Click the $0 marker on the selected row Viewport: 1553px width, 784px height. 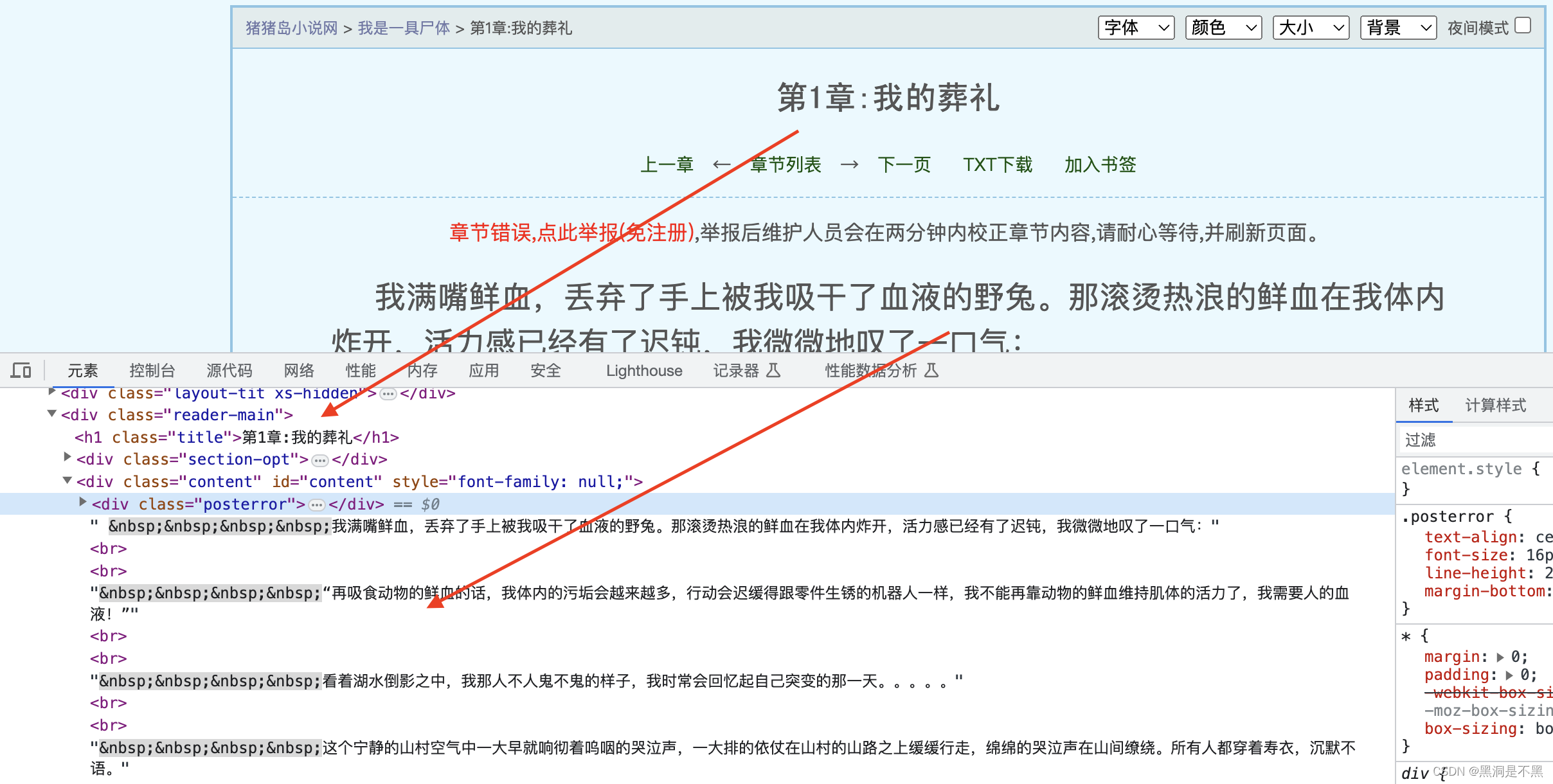[430, 505]
